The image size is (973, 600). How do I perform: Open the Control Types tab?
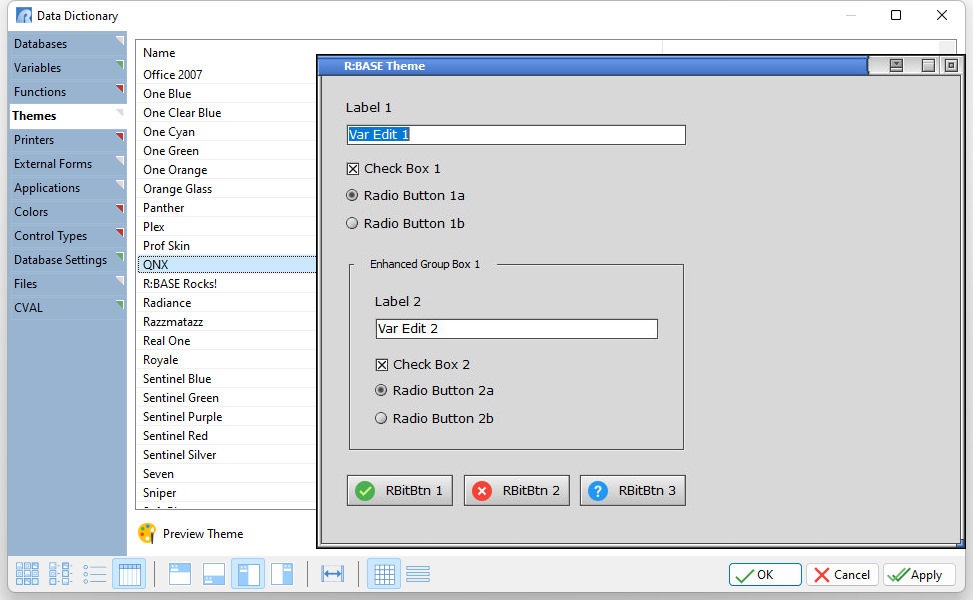[x=68, y=236]
